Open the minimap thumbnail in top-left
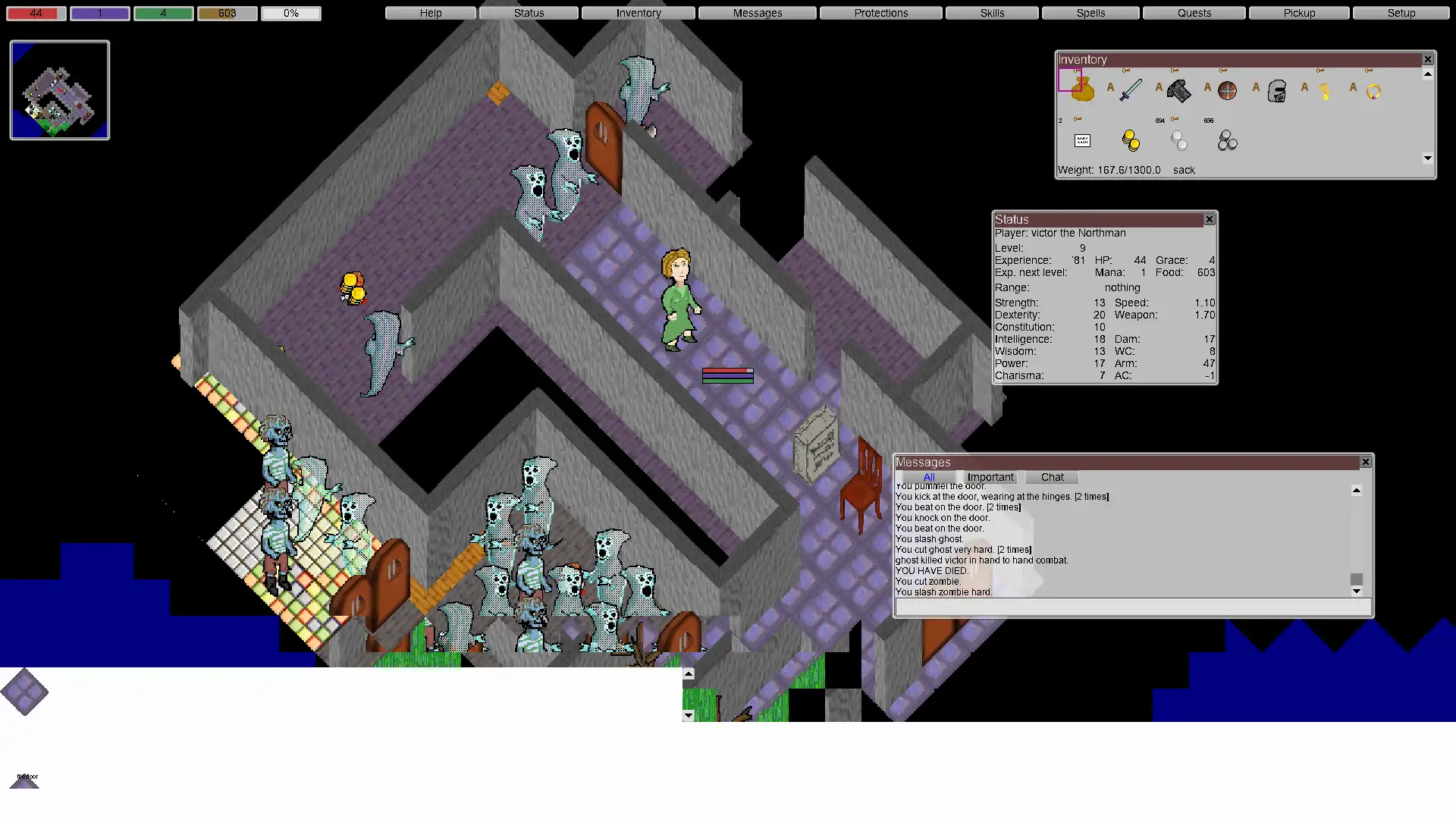Image resolution: width=1456 pixels, height=819 pixels. click(60, 89)
